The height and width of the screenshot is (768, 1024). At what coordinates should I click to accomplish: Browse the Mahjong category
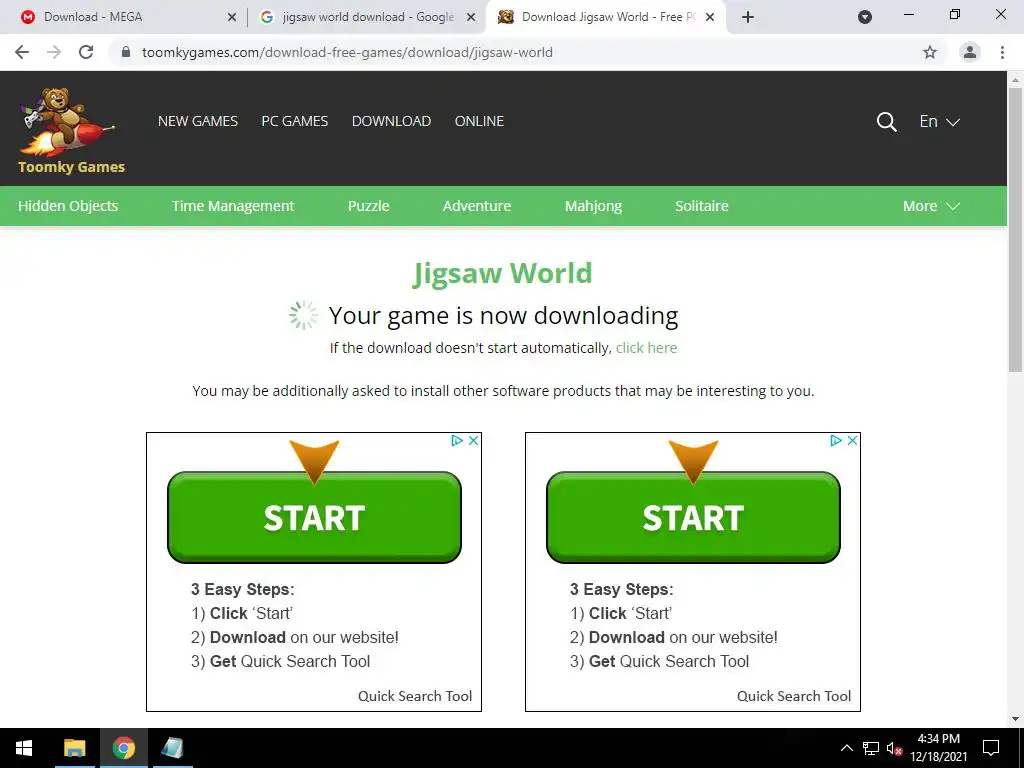tap(593, 206)
